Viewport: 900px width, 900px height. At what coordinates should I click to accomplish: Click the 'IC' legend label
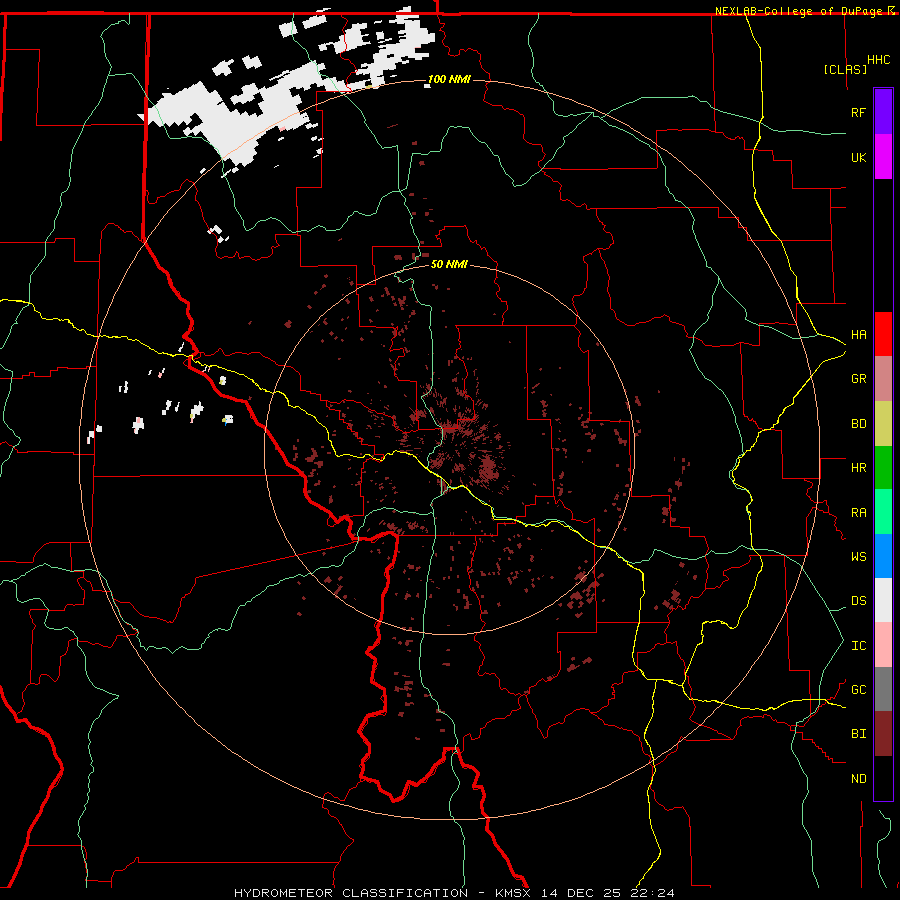858,646
